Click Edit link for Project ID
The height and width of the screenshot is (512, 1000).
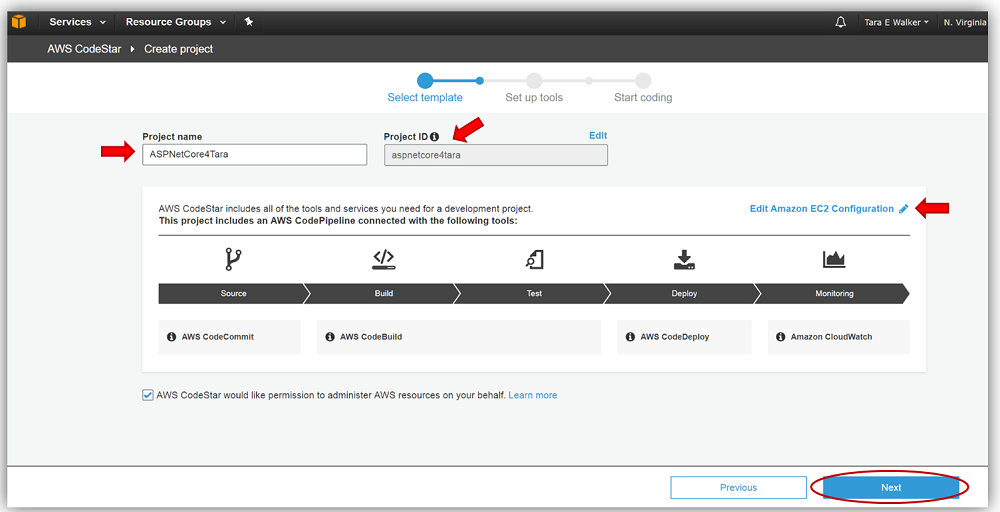click(x=598, y=135)
